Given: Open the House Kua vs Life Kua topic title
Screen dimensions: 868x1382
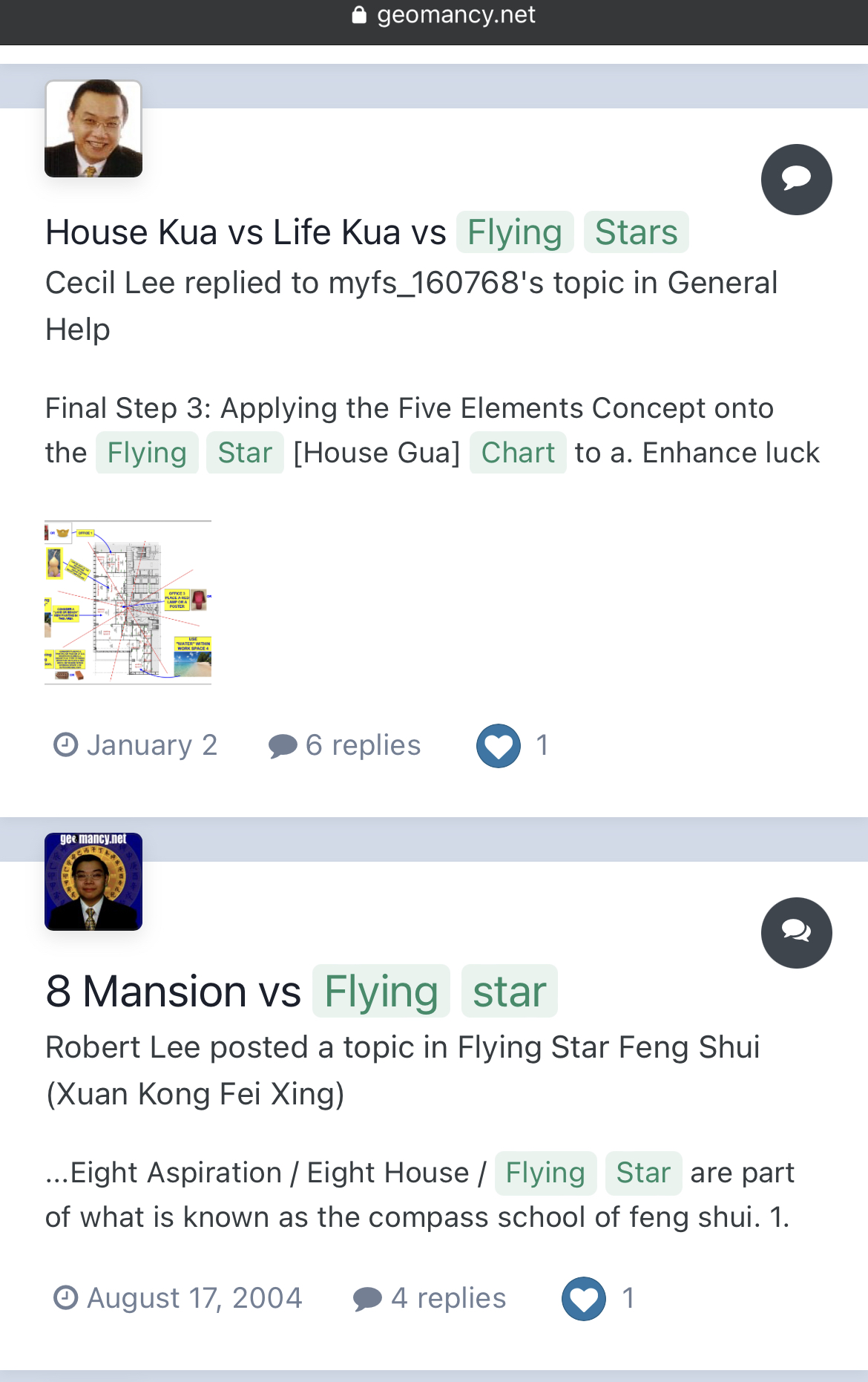Looking at the screenshot, I should [x=367, y=232].
